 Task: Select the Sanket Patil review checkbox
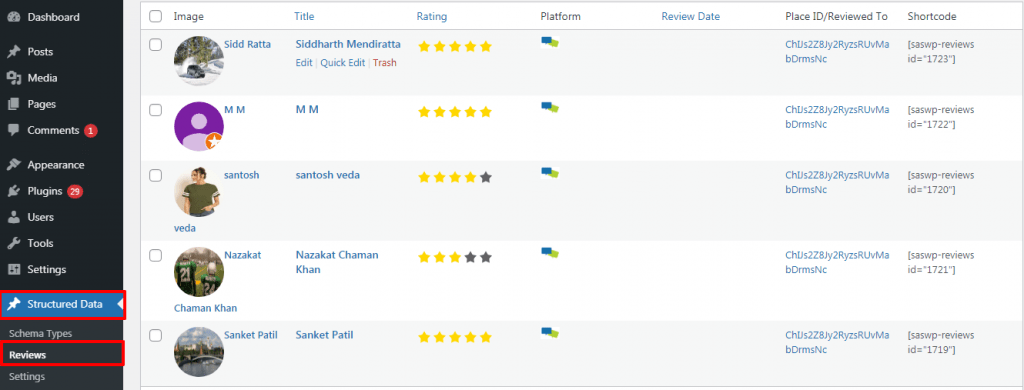point(155,335)
